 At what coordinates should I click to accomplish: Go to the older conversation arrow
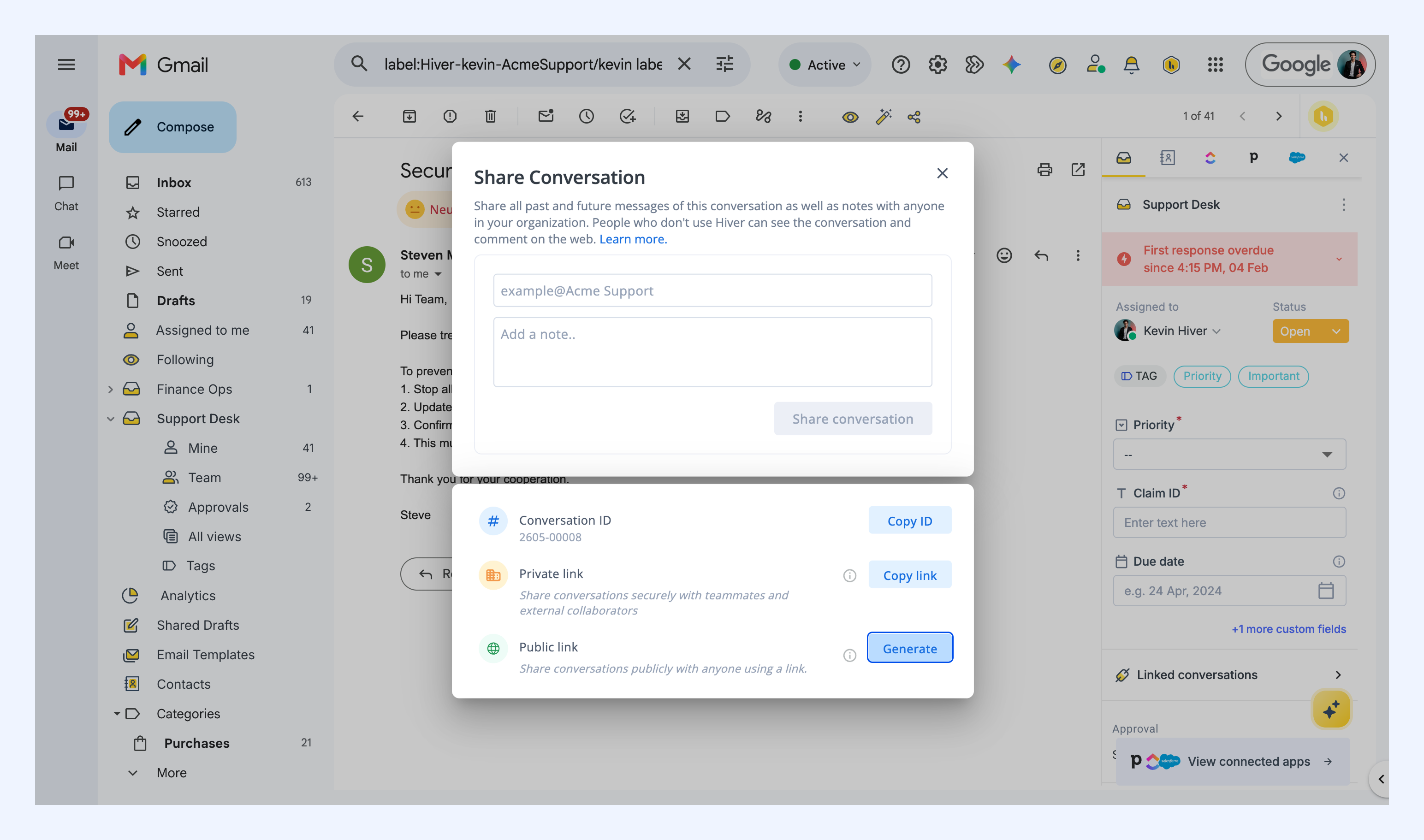[1278, 116]
